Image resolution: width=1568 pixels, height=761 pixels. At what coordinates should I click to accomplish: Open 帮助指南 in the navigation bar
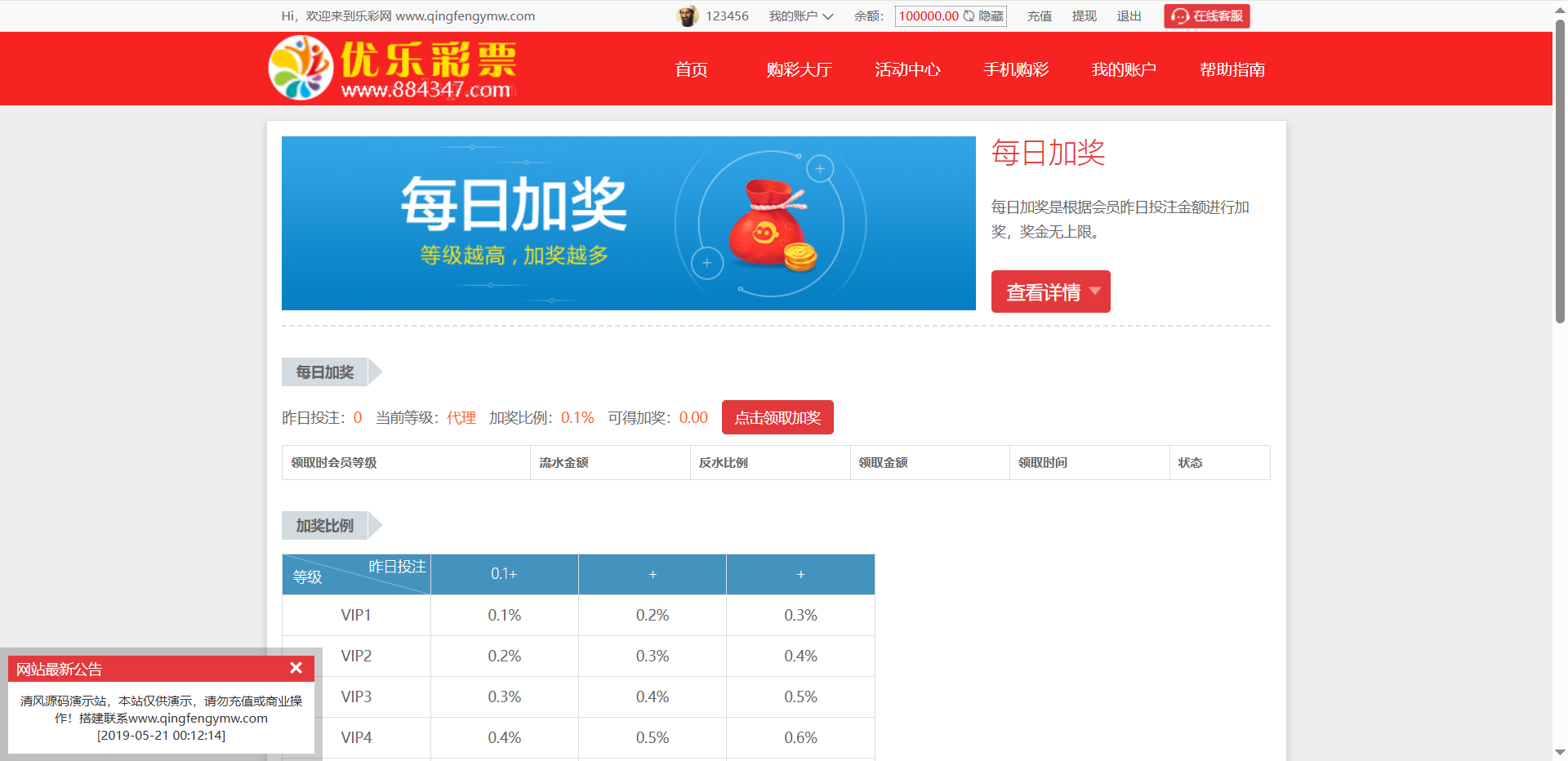click(1232, 69)
